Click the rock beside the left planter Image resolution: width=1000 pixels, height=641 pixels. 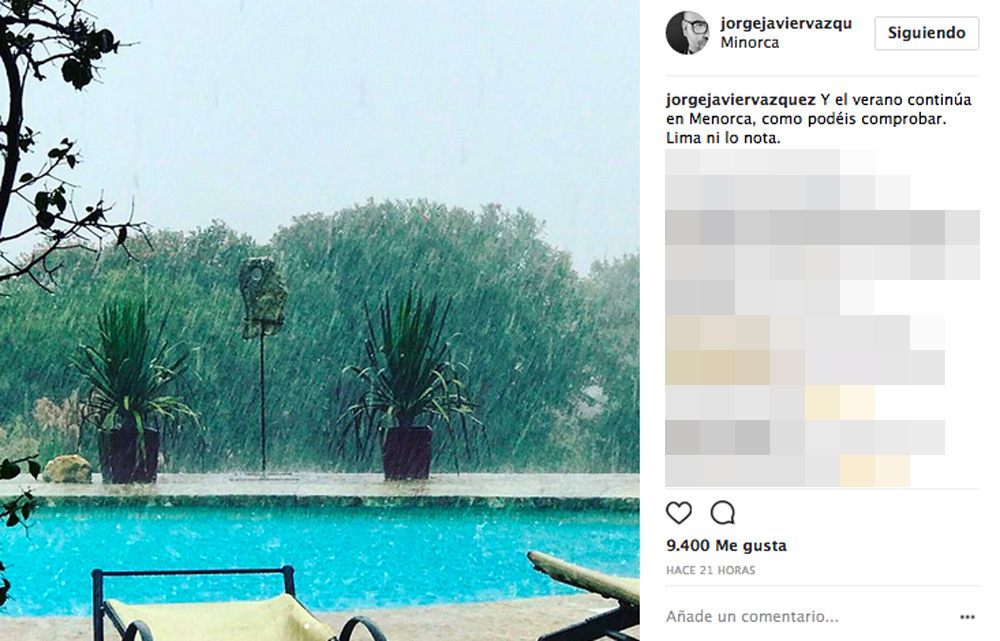(x=67, y=469)
